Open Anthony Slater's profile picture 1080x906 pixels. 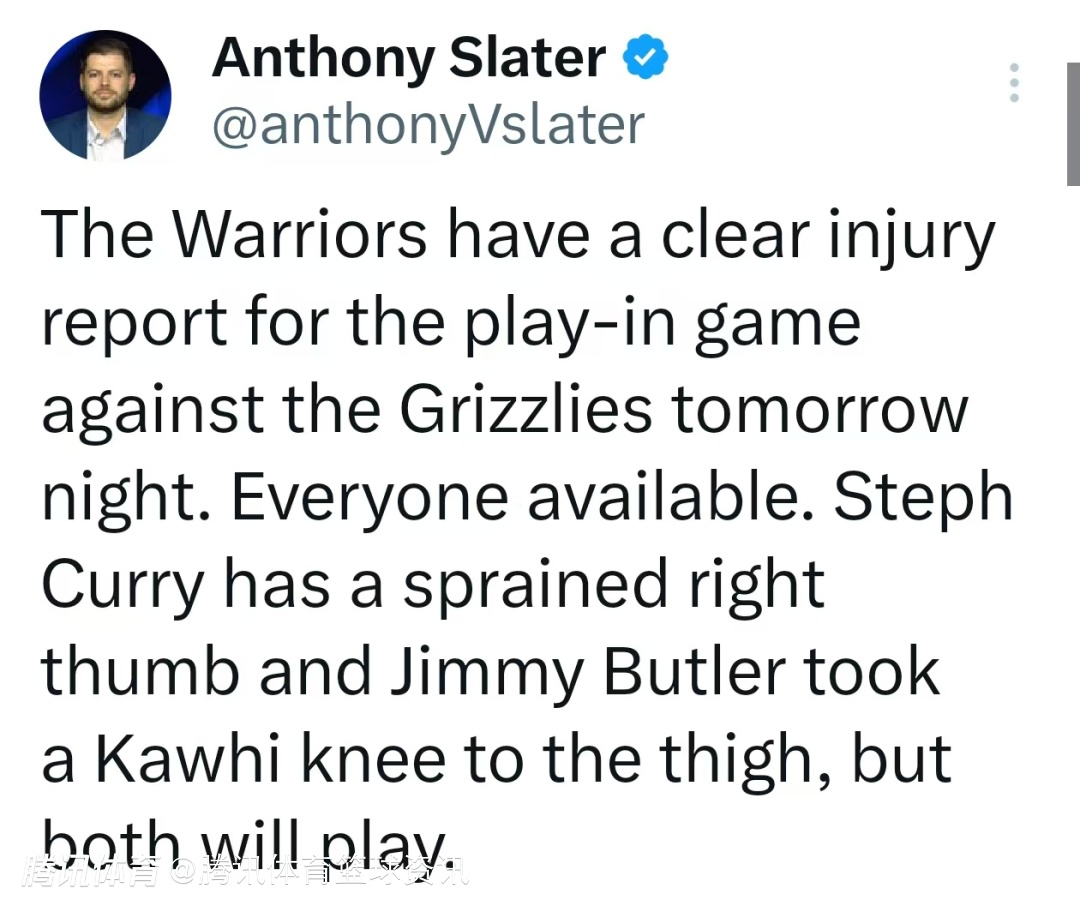[x=105, y=95]
